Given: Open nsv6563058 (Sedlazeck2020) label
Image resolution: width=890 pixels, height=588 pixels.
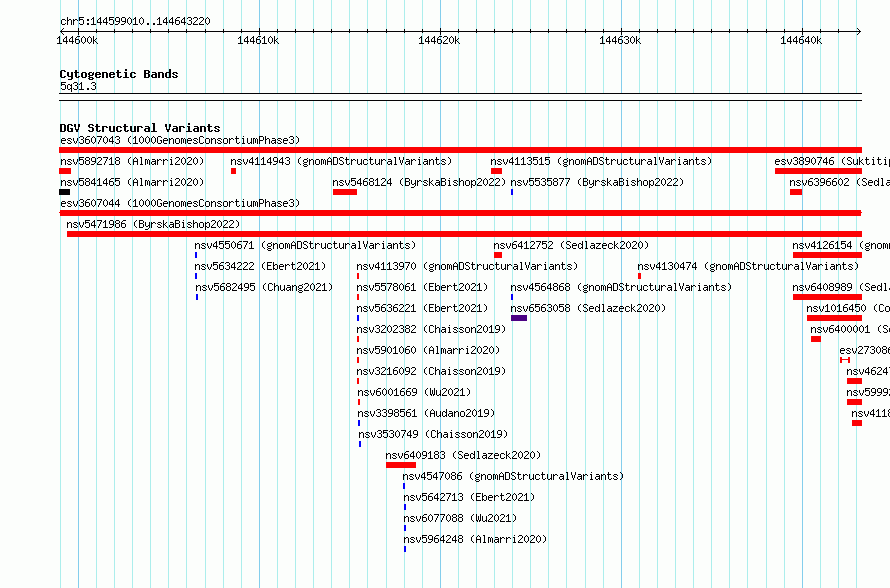Looking at the screenshot, I should (588, 308).
